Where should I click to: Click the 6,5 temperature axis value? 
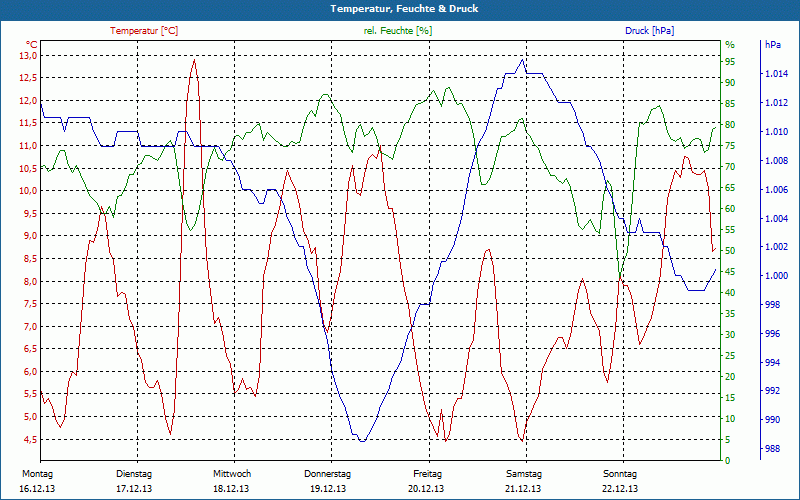pos(31,349)
